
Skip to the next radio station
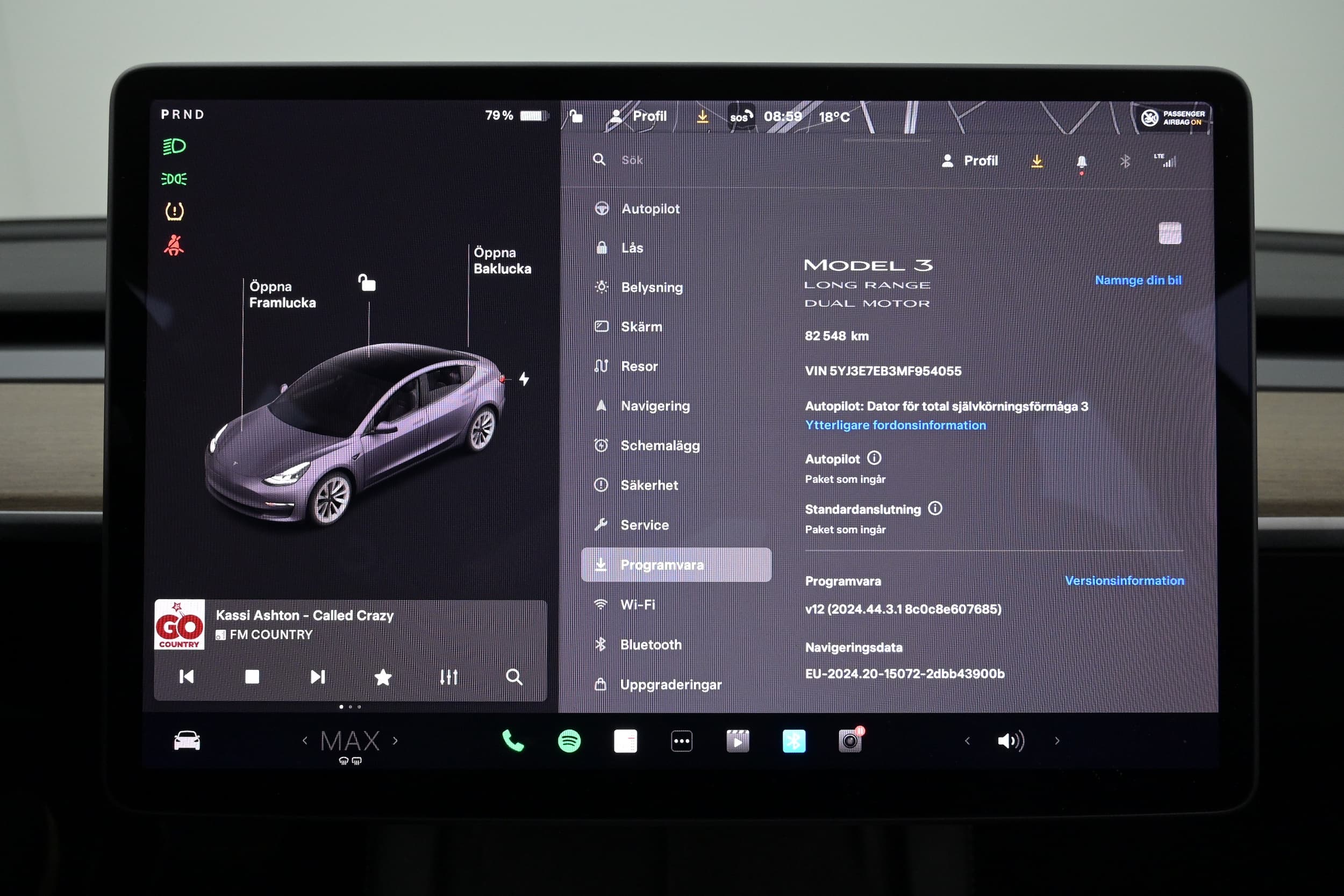pos(318,677)
